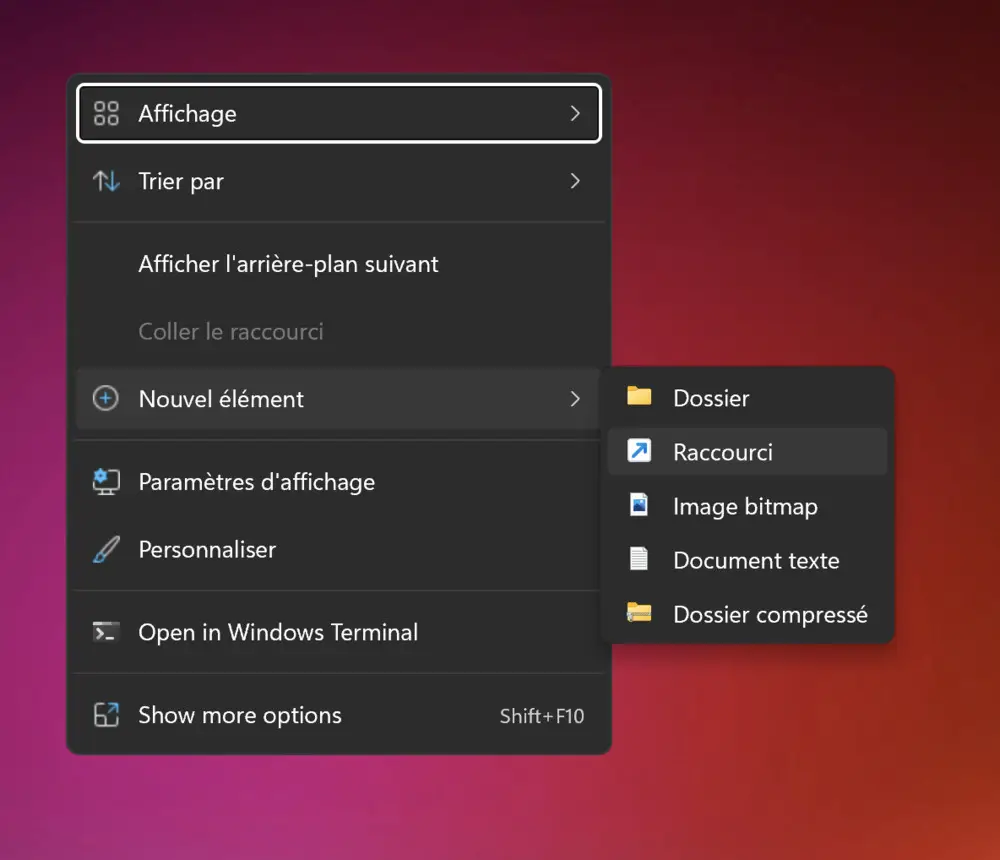
Task: Click the yellow Dossier folder icon
Action: pos(639,397)
